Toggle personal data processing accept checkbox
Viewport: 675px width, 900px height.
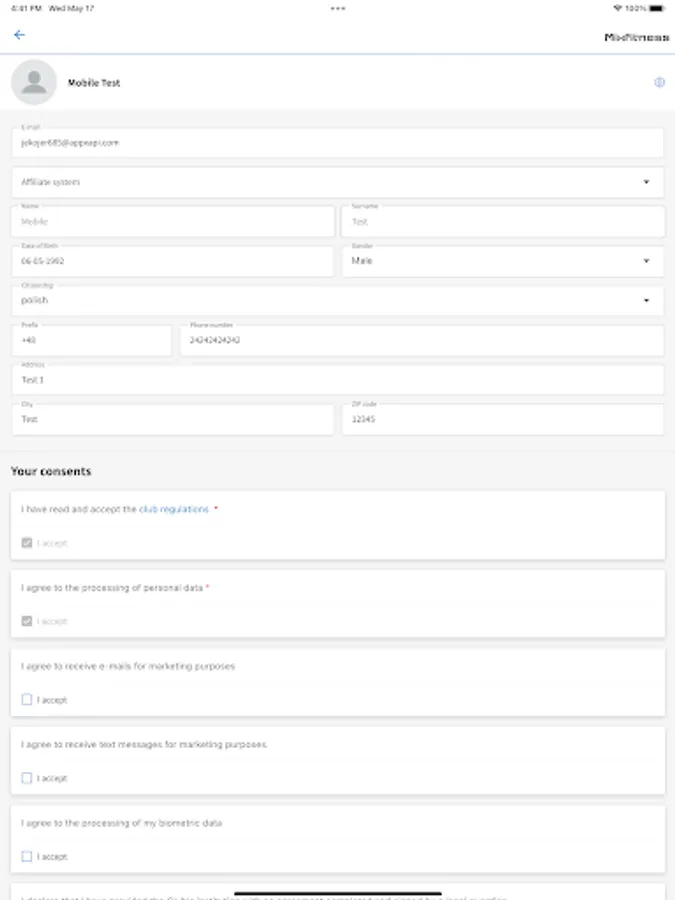27,621
